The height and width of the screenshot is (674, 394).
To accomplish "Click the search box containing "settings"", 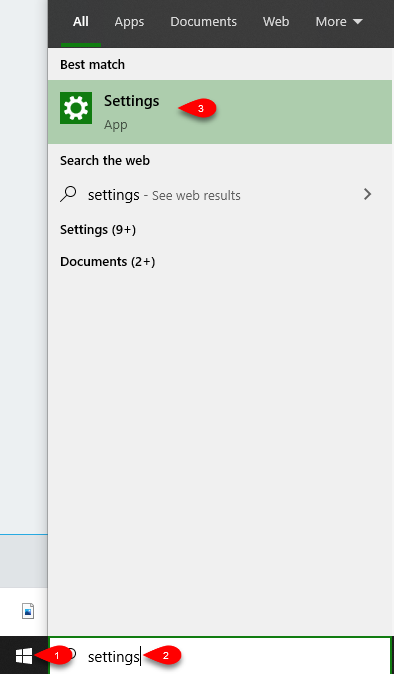I will tap(220, 656).
